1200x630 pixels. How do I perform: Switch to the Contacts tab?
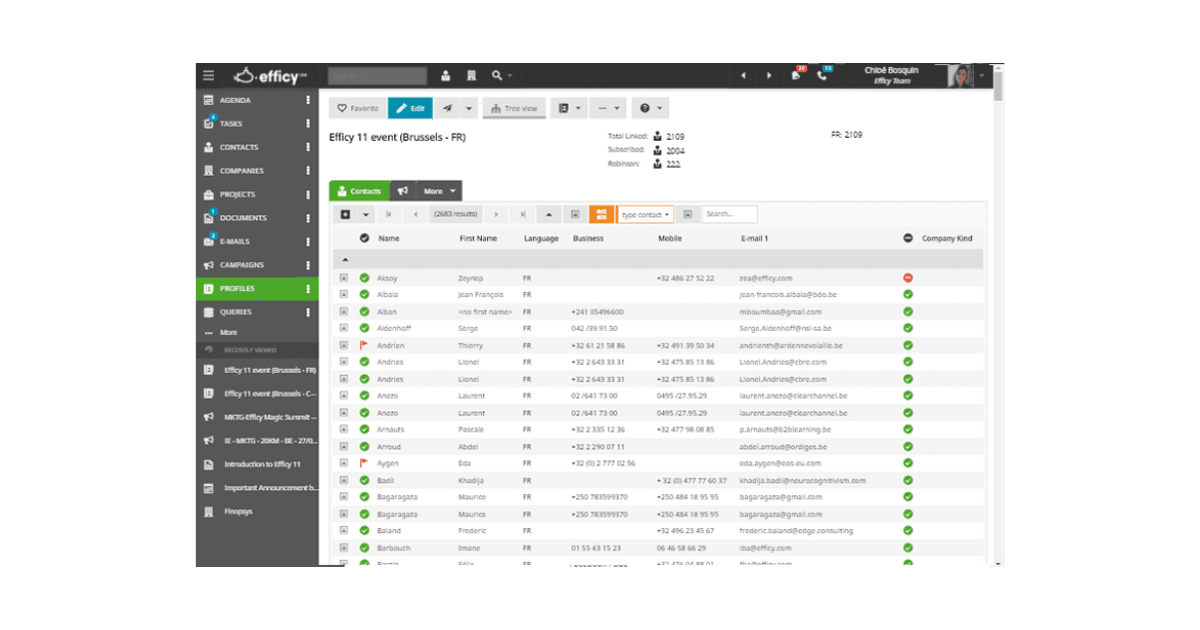[360, 191]
